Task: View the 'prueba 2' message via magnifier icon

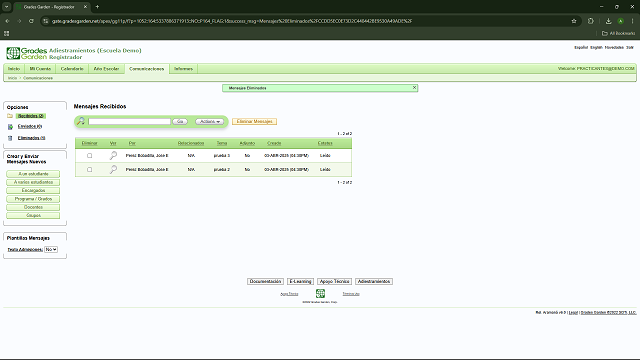Action: click(x=113, y=169)
